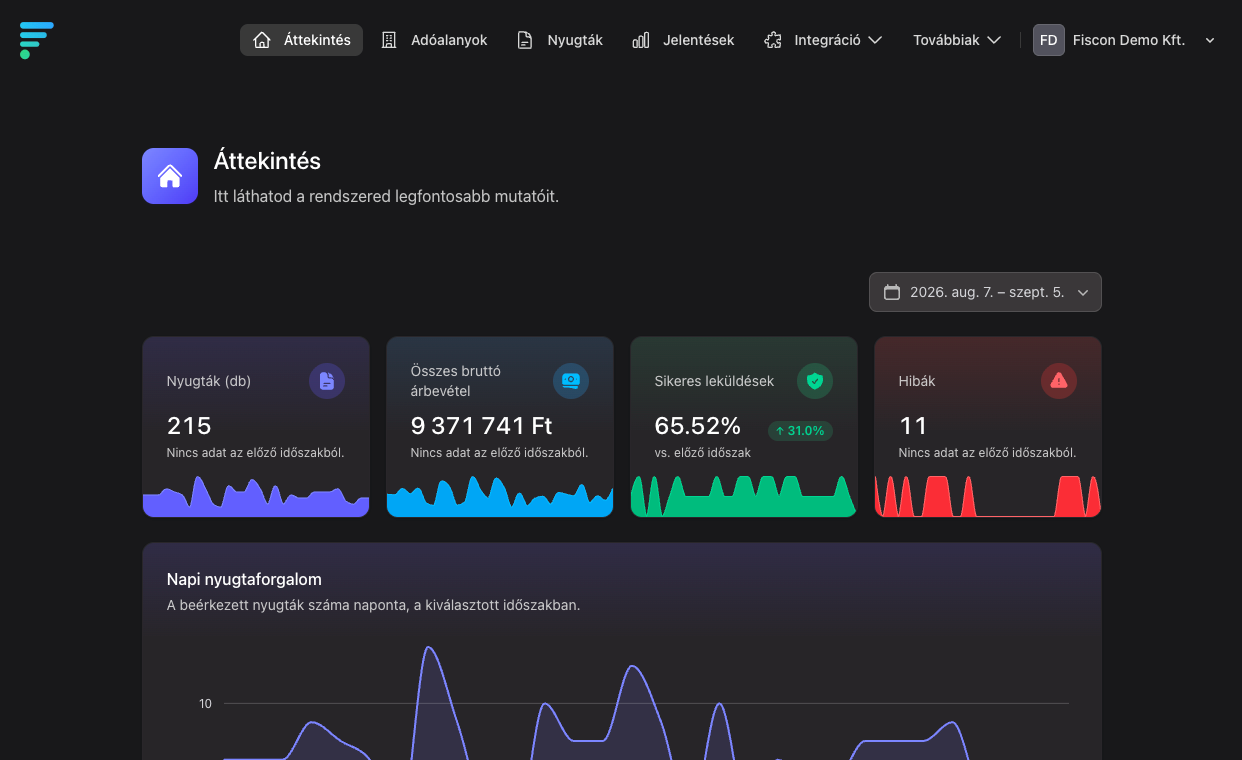The width and height of the screenshot is (1242, 760).
Task: Click the 9 371 741 Ft revenue value
Action: point(482,426)
